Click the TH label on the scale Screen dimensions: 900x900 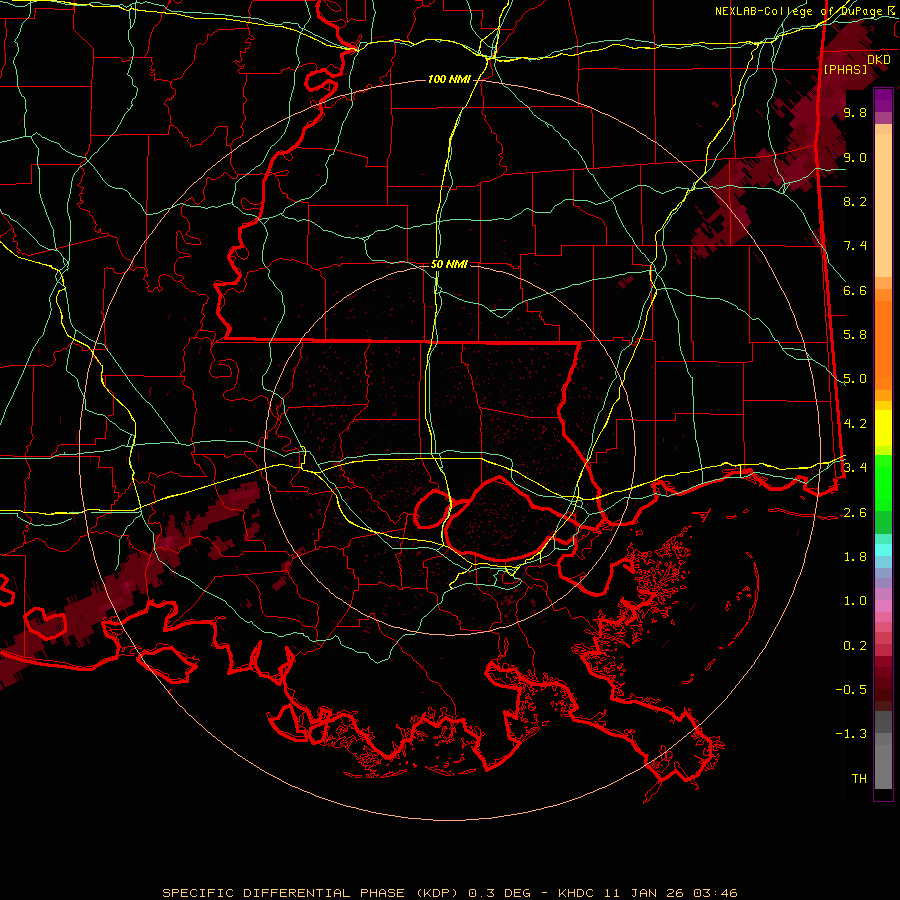click(859, 779)
